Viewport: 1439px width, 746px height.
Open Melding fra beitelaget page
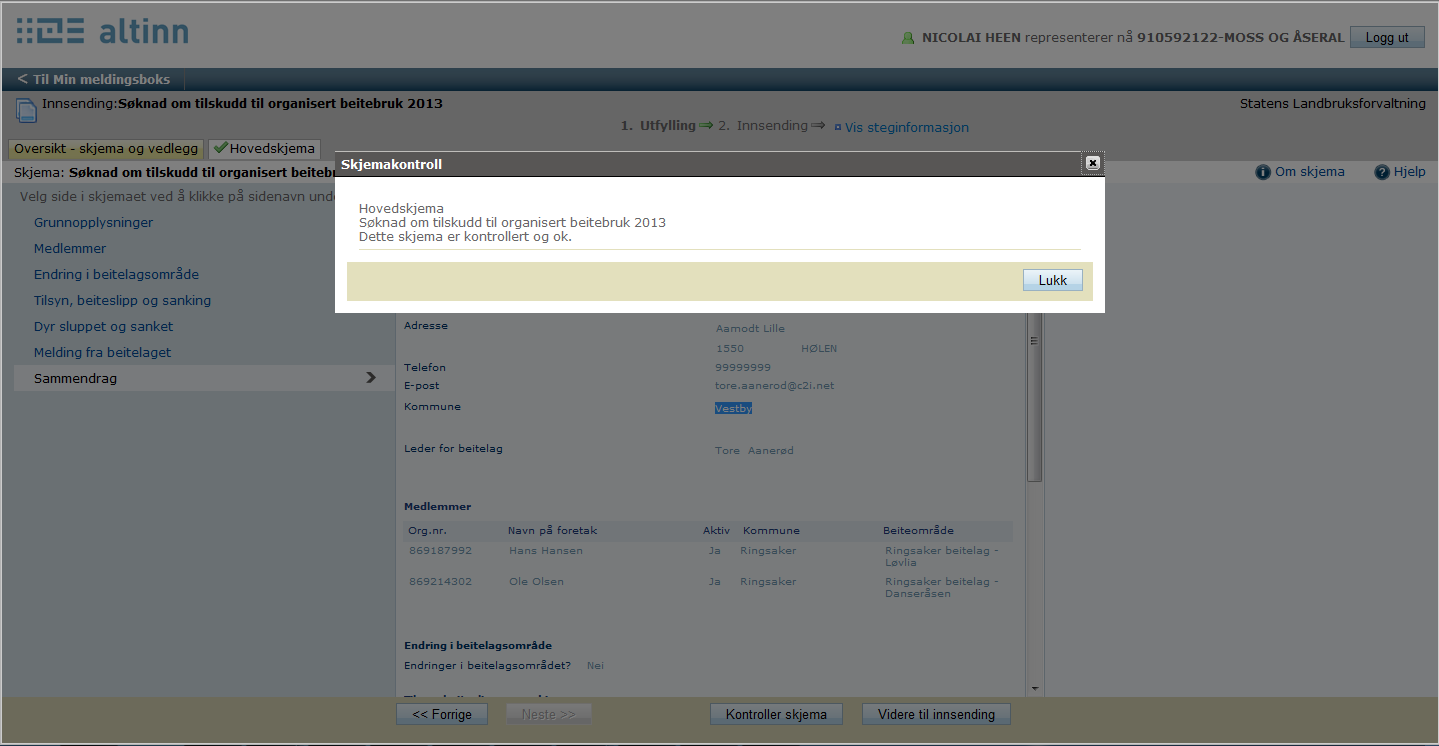click(x=102, y=352)
